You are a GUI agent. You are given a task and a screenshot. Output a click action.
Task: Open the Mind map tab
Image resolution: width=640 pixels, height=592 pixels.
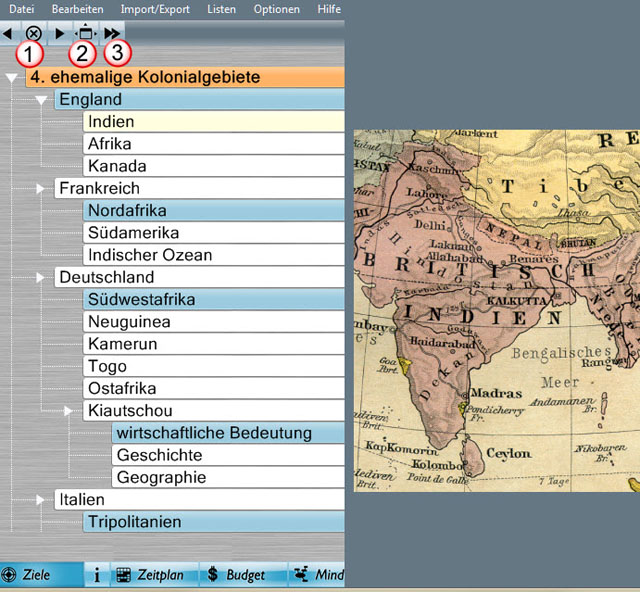318,575
